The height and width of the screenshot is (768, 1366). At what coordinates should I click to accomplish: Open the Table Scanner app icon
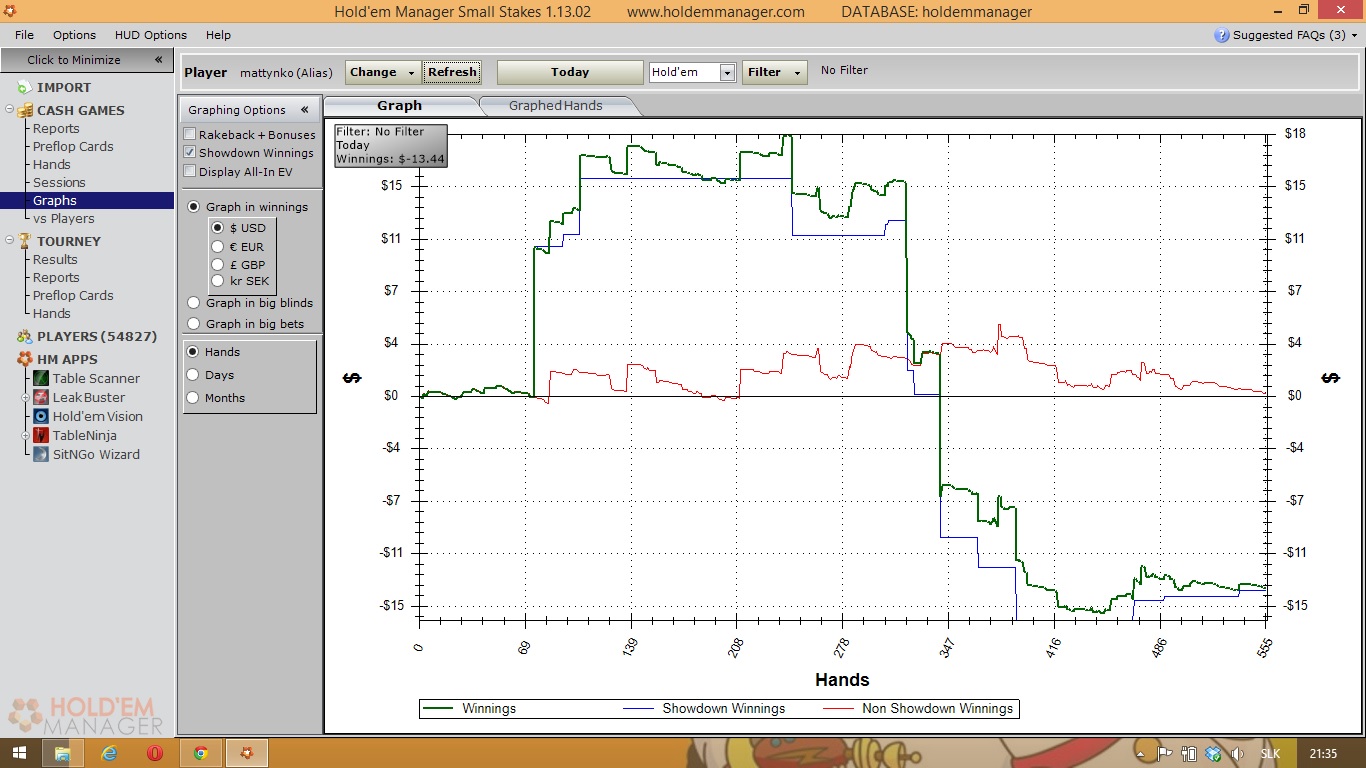click(x=41, y=378)
